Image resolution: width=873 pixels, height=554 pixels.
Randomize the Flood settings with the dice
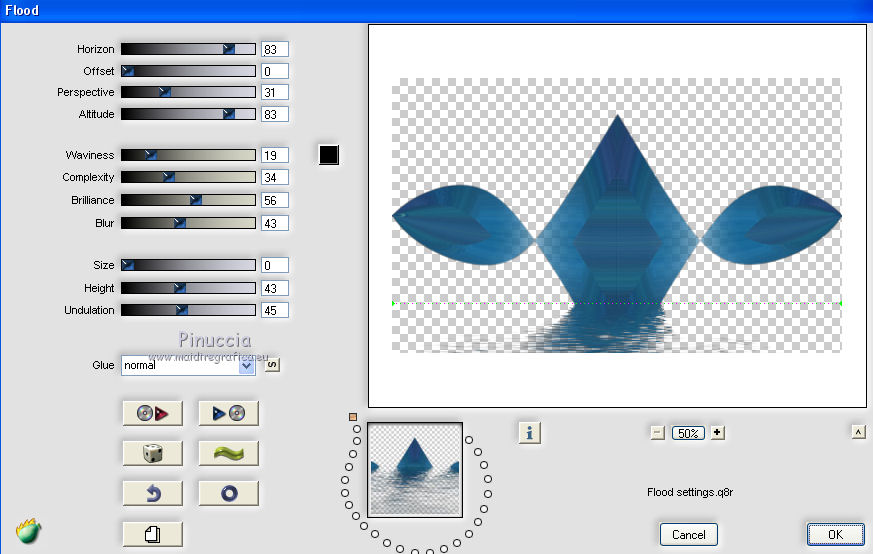(x=153, y=453)
